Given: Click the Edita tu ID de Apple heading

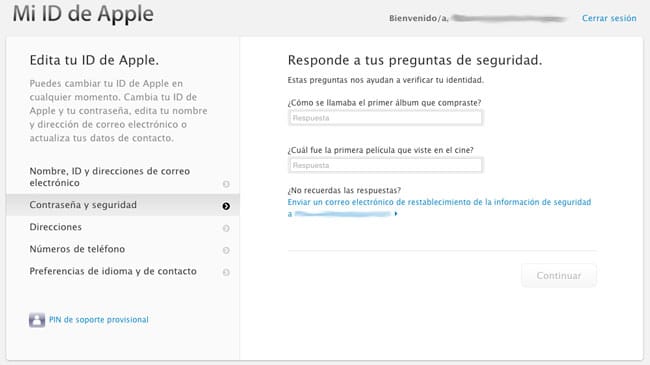Looking at the screenshot, I should pyautogui.click(x=94, y=61).
